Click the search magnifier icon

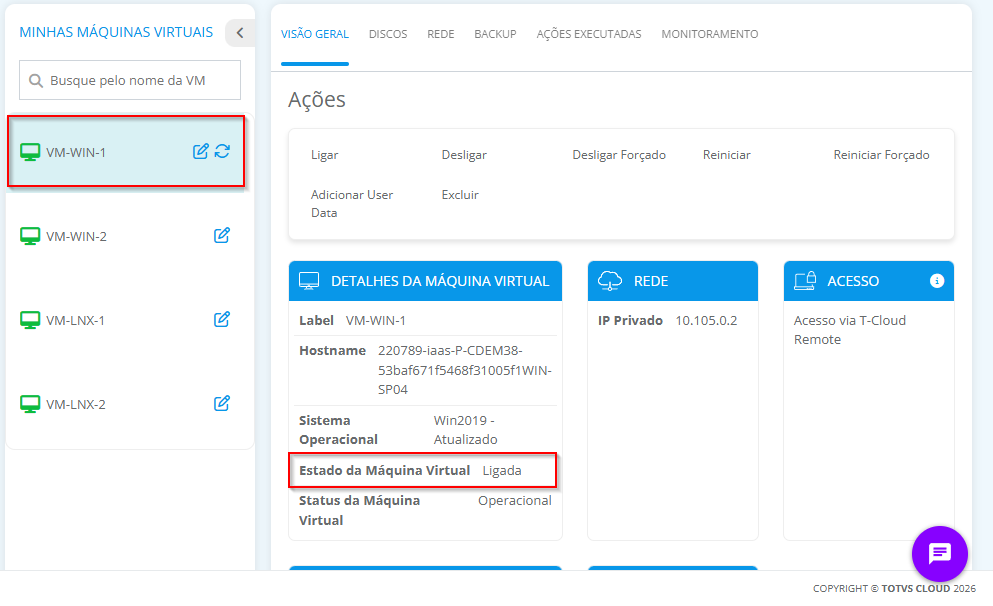[36, 80]
